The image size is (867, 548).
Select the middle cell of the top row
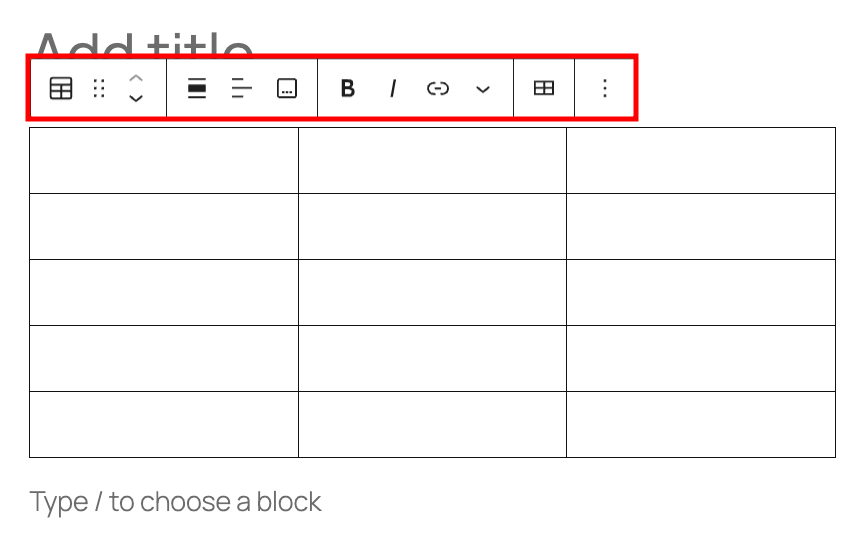click(x=432, y=160)
